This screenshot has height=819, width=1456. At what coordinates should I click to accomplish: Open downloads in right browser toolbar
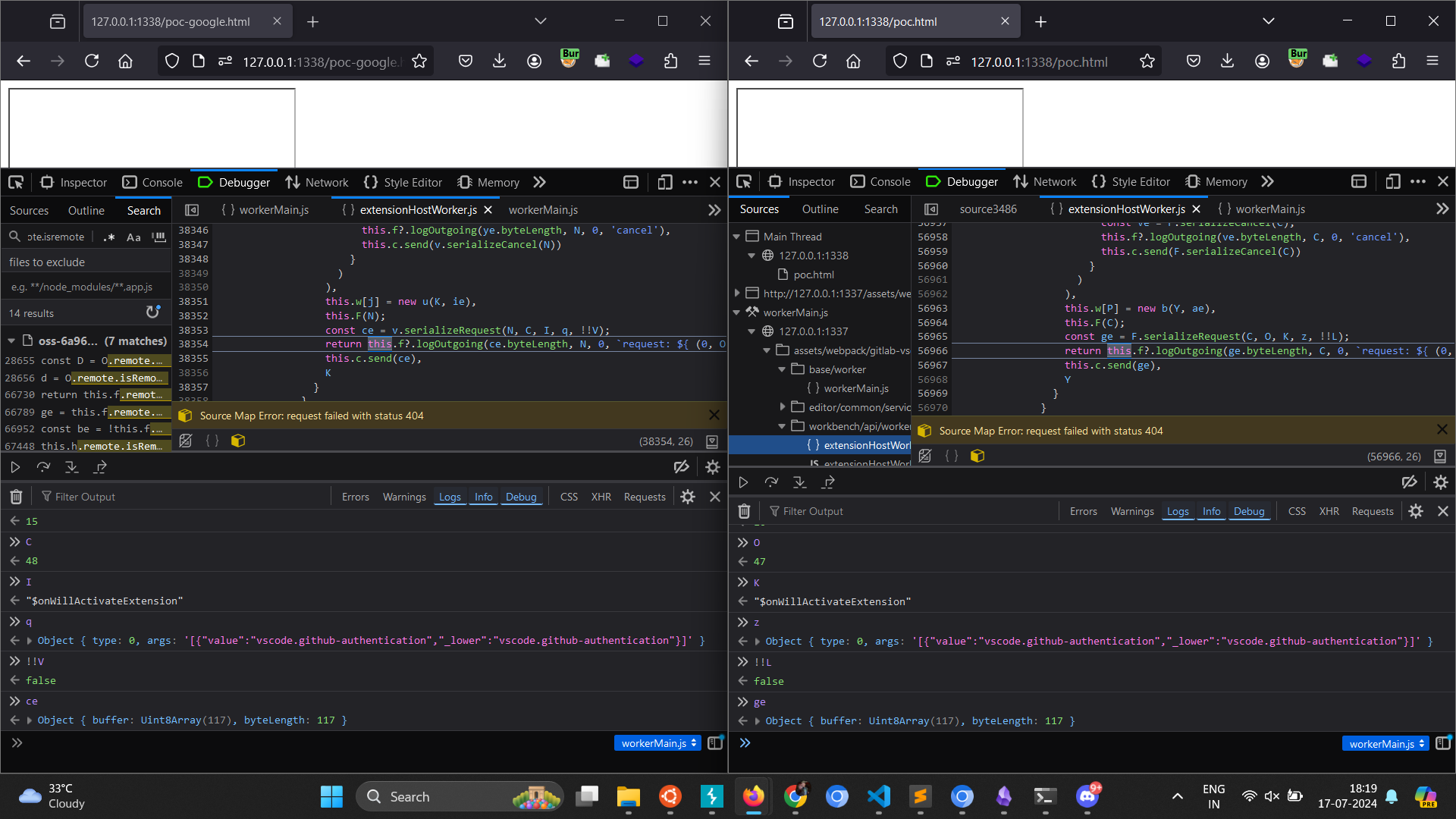pos(1227,61)
